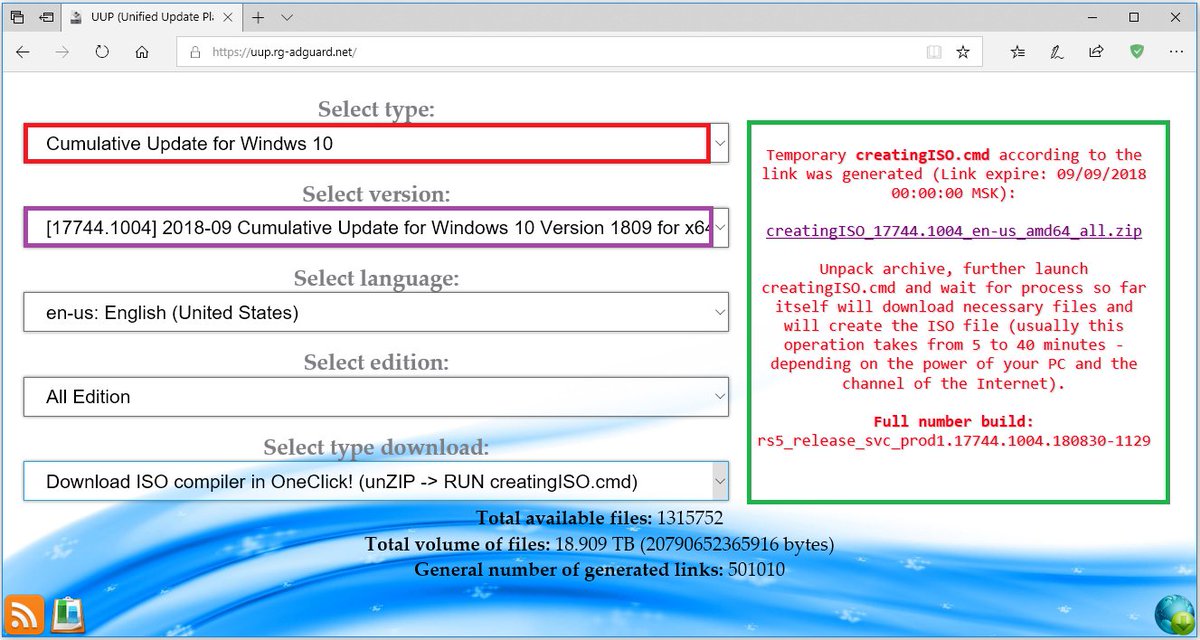Viewport: 1200px width, 640px height.
Task: Open the Select type dropdown
Action: coord(377,144)
